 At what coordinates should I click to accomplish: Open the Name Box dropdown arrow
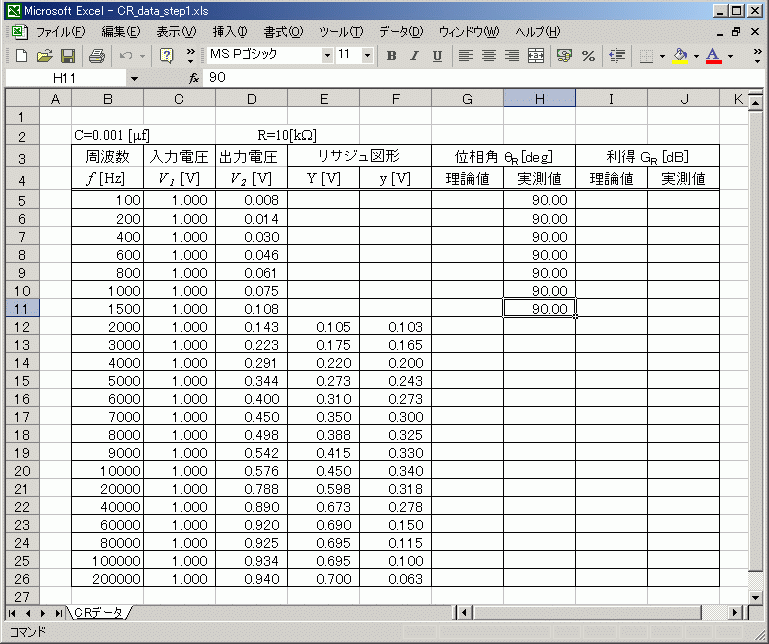tap(134, 78)
